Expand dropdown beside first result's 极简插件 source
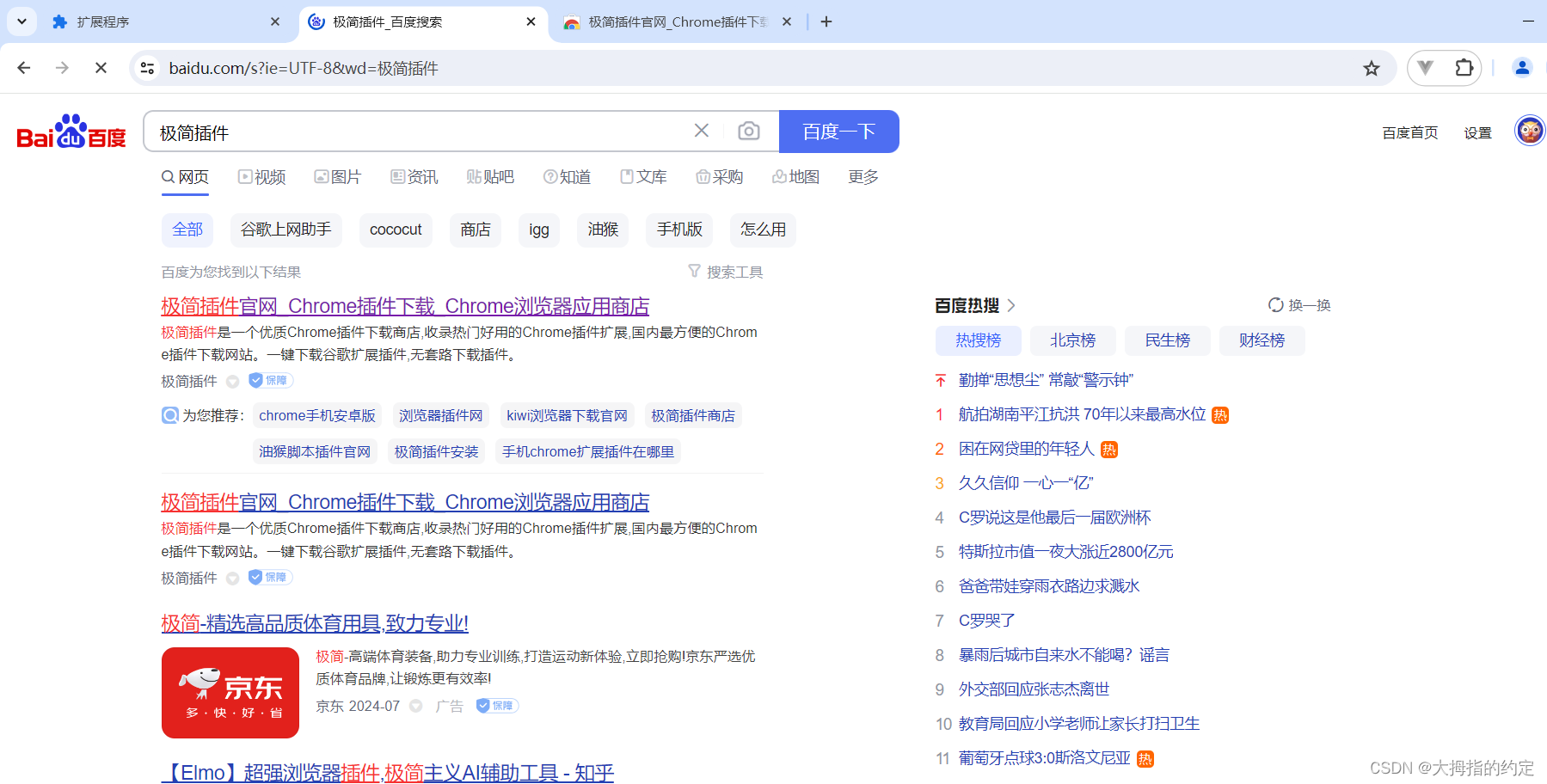This screenshot has height=784, width=1547. coord(232,382)
